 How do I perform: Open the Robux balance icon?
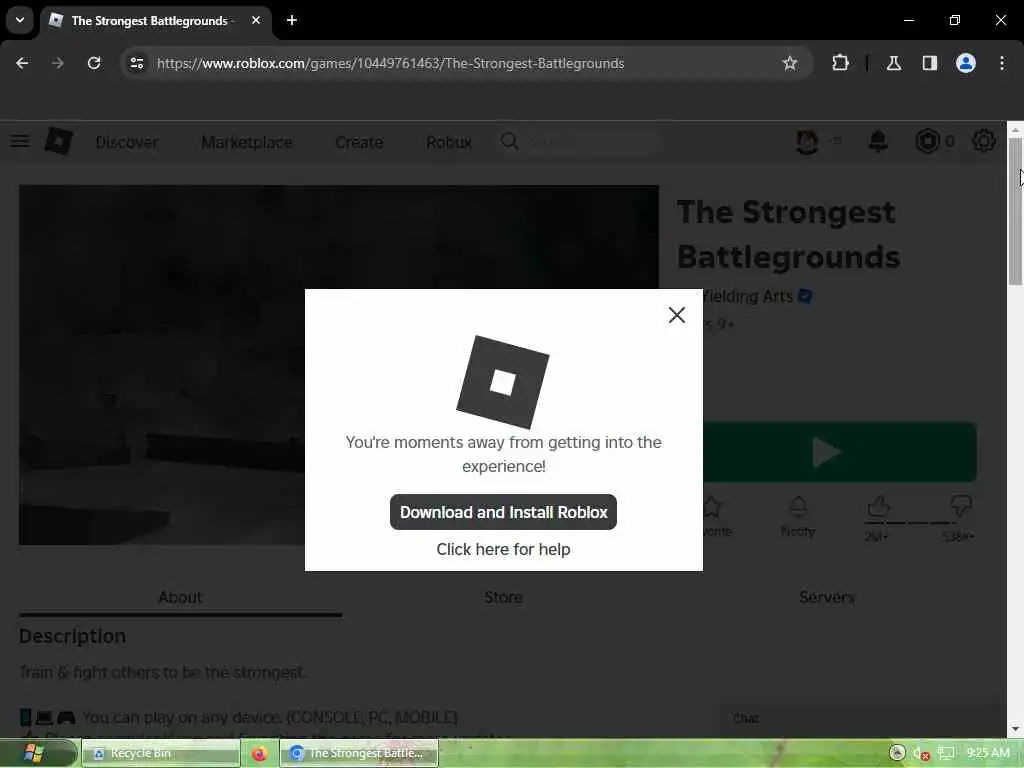[x=927, y=141]
